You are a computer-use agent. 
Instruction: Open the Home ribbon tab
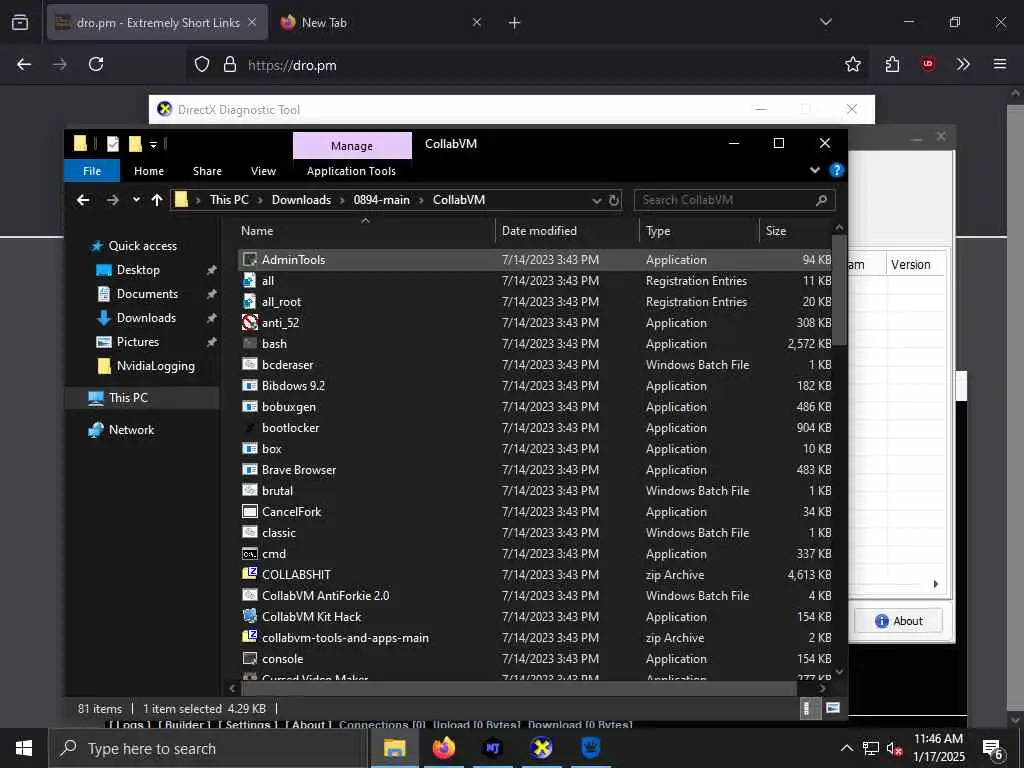[x=149, y=171]
